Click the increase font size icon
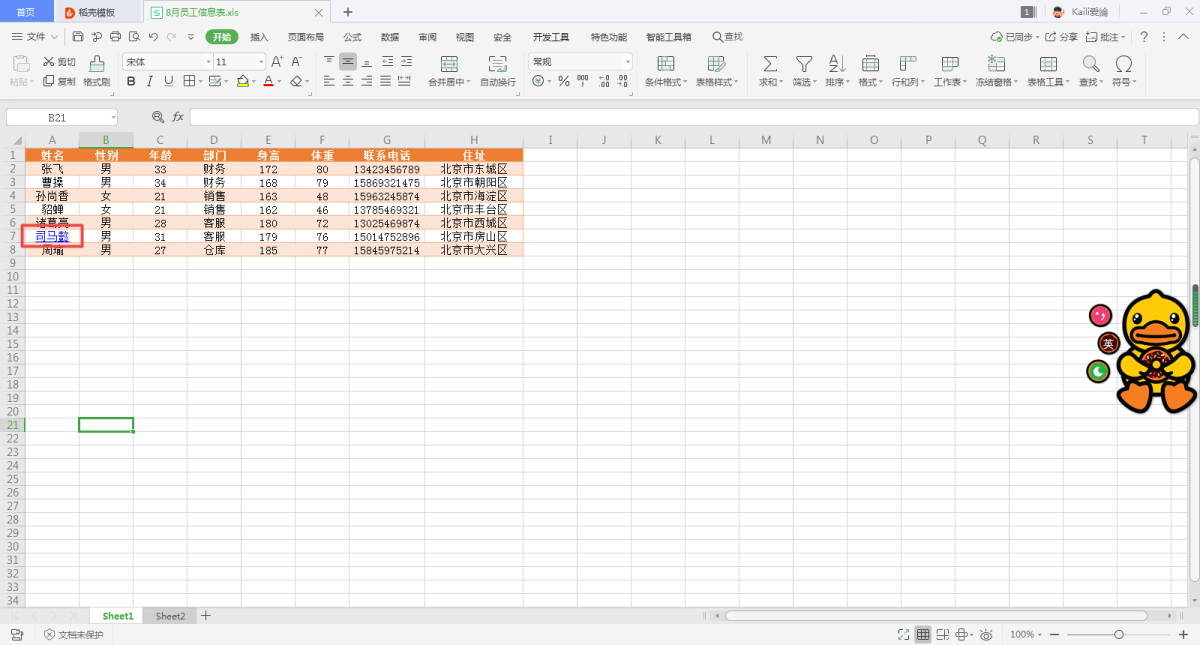 pos(277,62)
